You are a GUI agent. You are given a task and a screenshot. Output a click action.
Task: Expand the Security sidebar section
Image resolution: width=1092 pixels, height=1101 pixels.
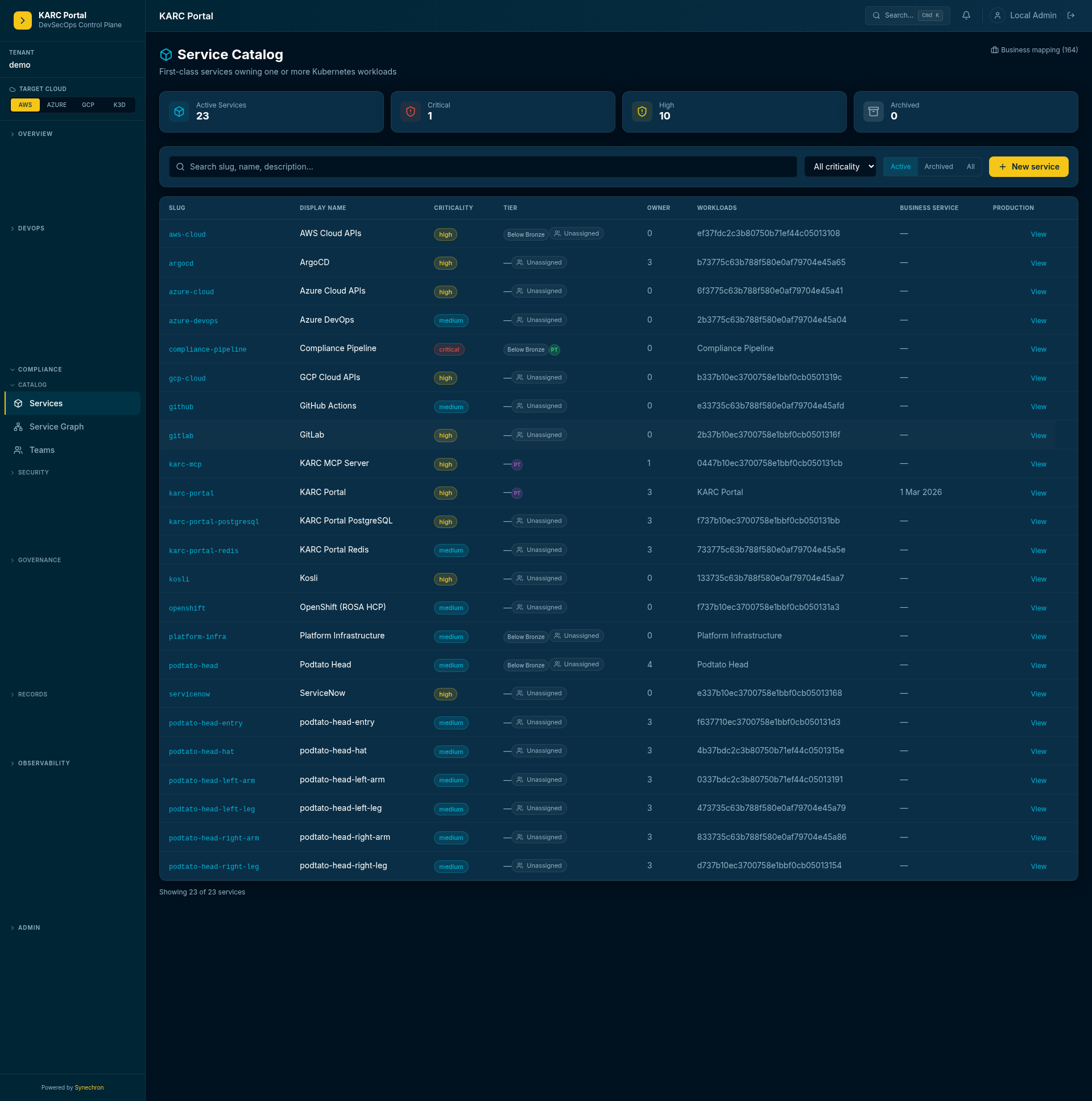coord(34,473)
